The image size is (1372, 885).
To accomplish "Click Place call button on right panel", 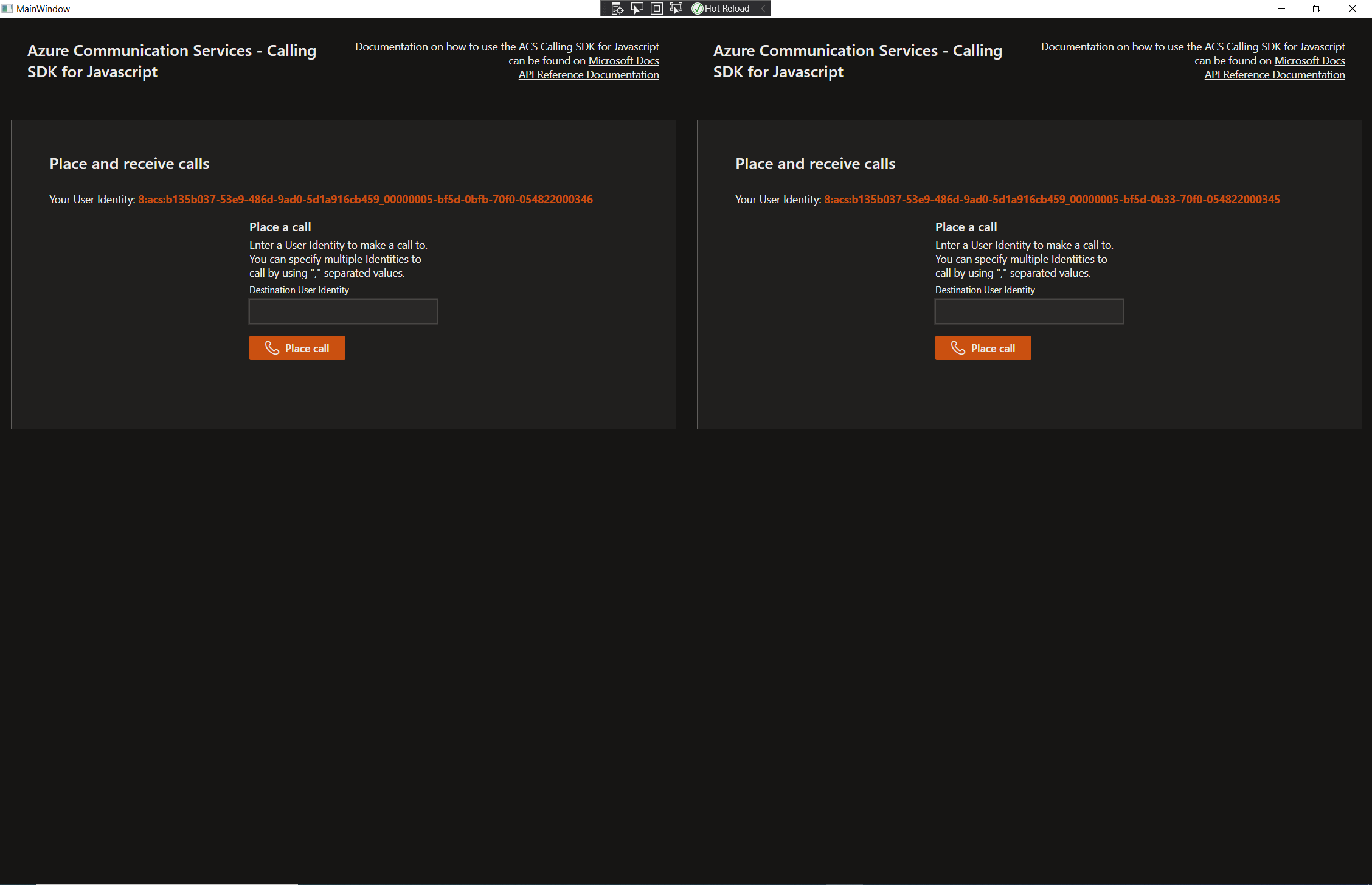I will (983, 348).
